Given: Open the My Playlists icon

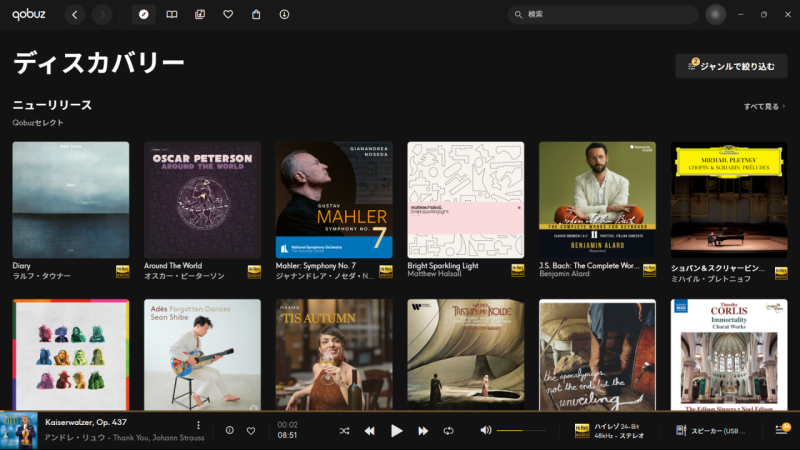Looking at the screenshot, I should coord(200,15).
